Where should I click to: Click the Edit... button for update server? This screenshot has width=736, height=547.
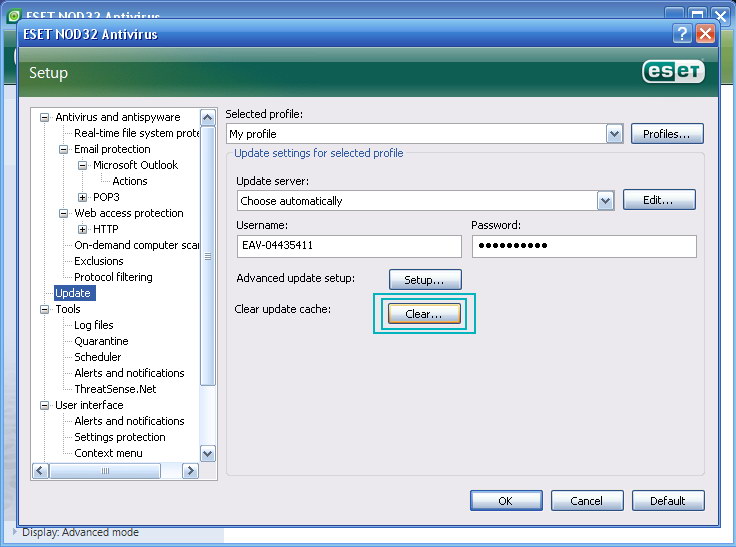(x=659, y=200)
